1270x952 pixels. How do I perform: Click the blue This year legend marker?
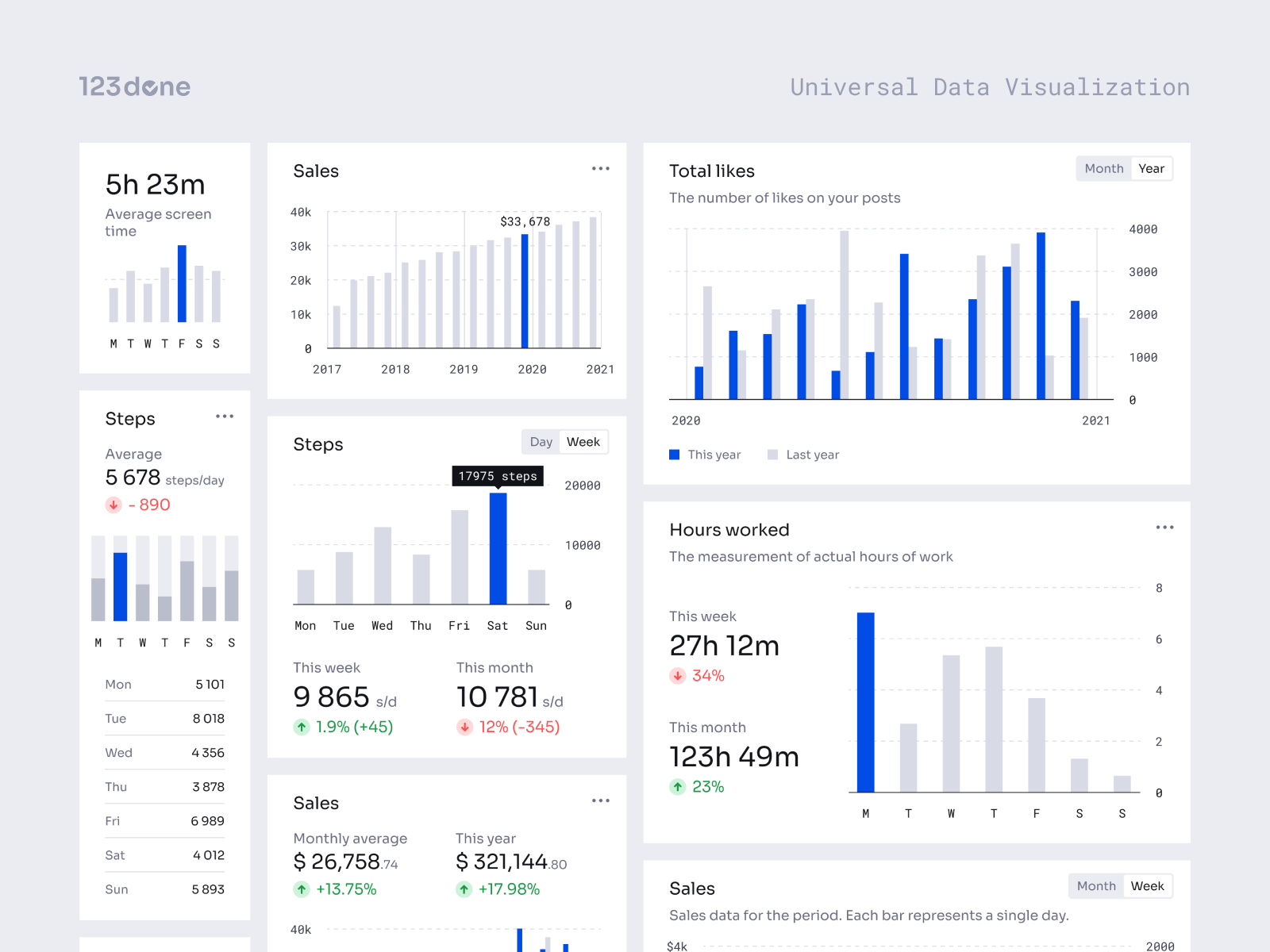[x=674, y=454]
